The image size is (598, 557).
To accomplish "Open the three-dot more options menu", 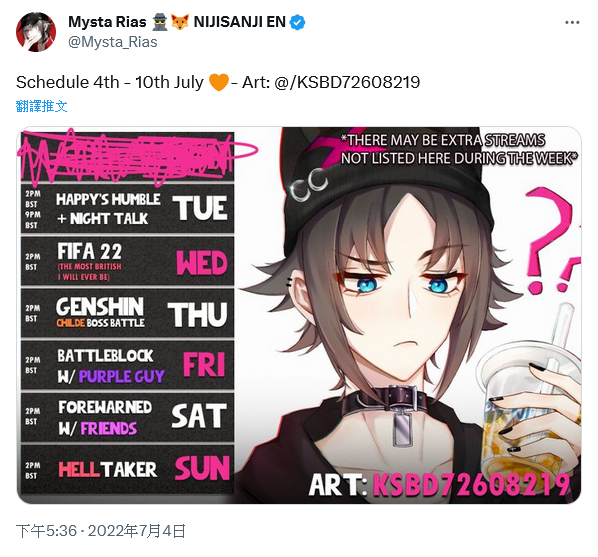I will 572,23.
